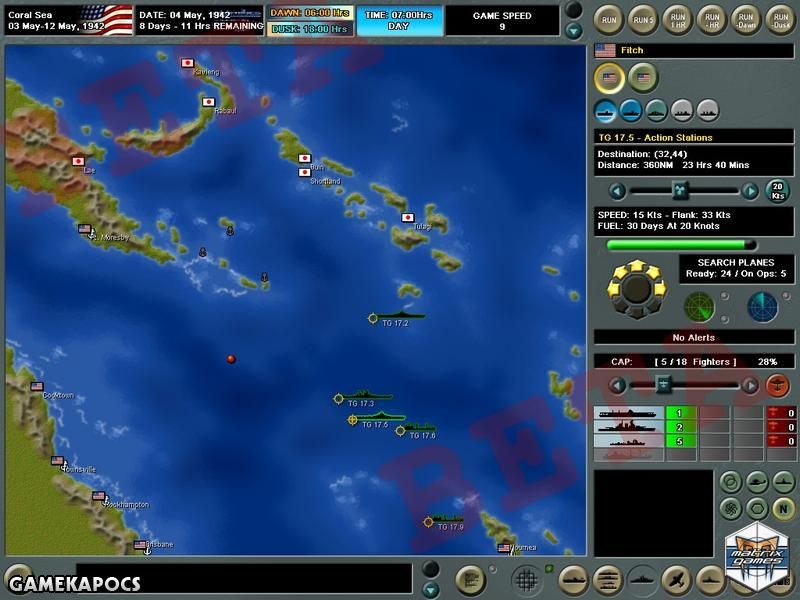
Task: Click the dark round button above teal arrow at top
Action: pyautogui.click(x=574, y=10)
